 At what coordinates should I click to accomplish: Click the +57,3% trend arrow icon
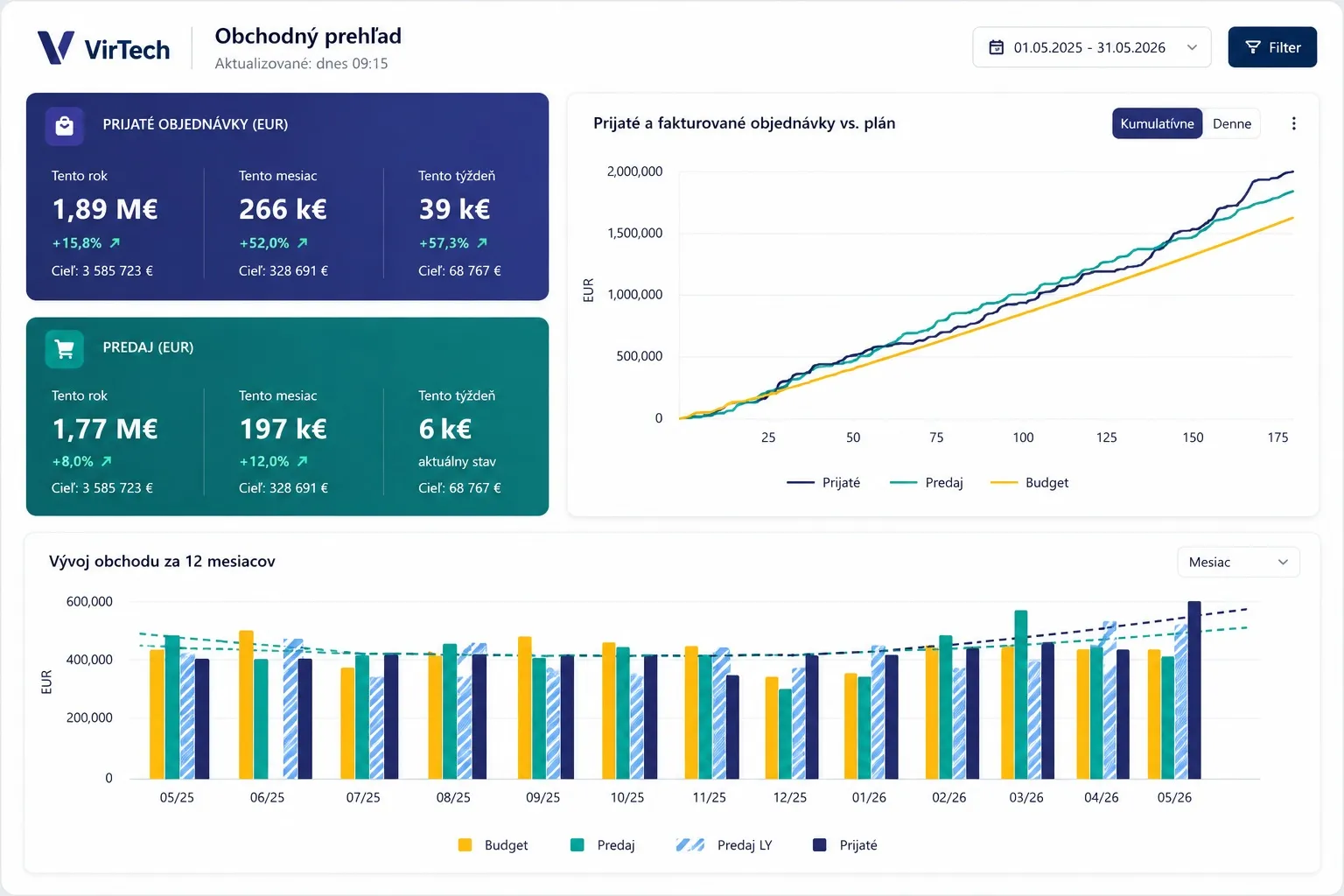click(x=482, y=243)
